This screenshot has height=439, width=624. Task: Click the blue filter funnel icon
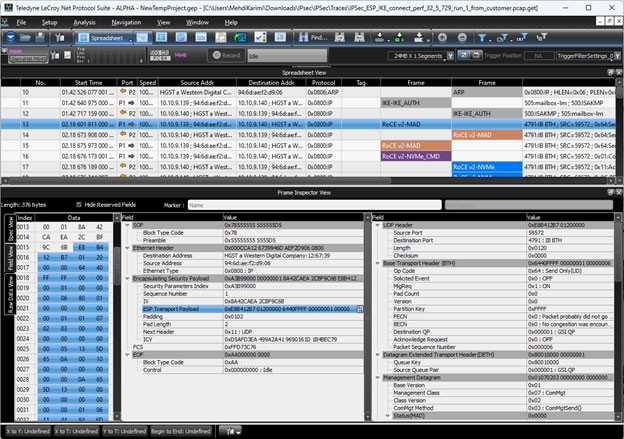coord(482,38)
